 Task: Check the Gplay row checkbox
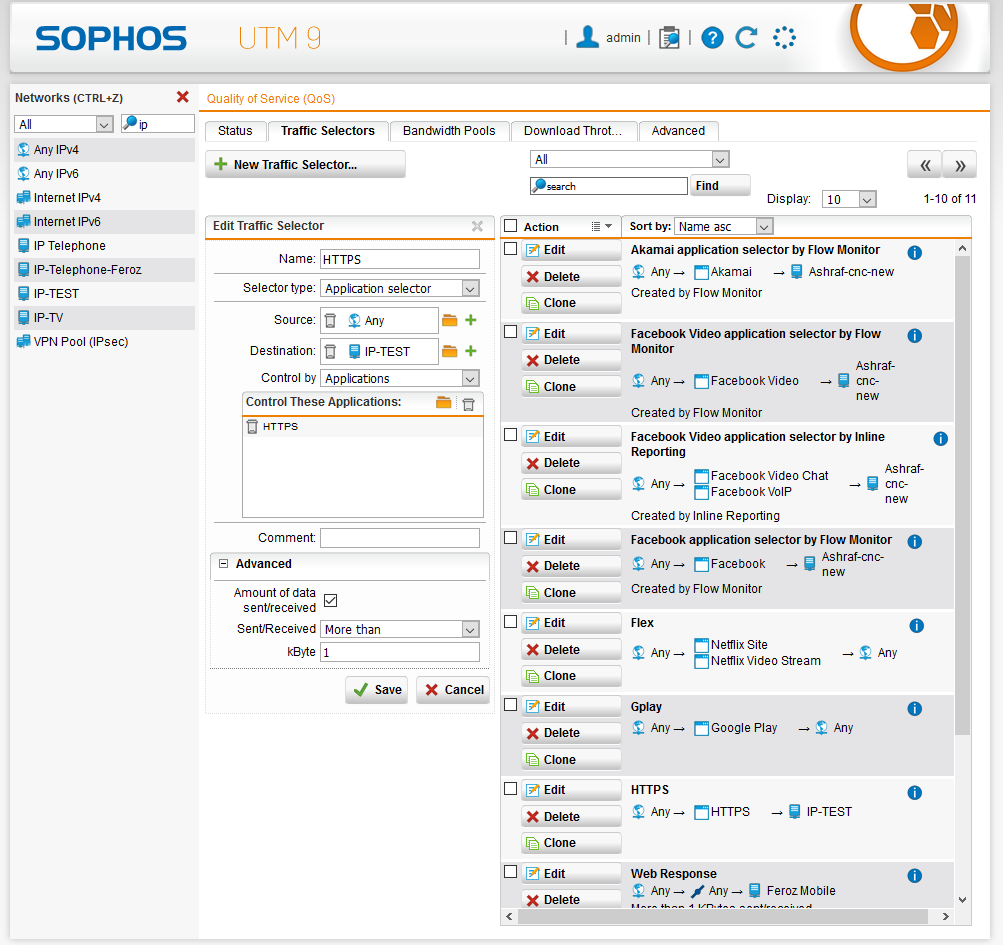(x=510, y=704)
